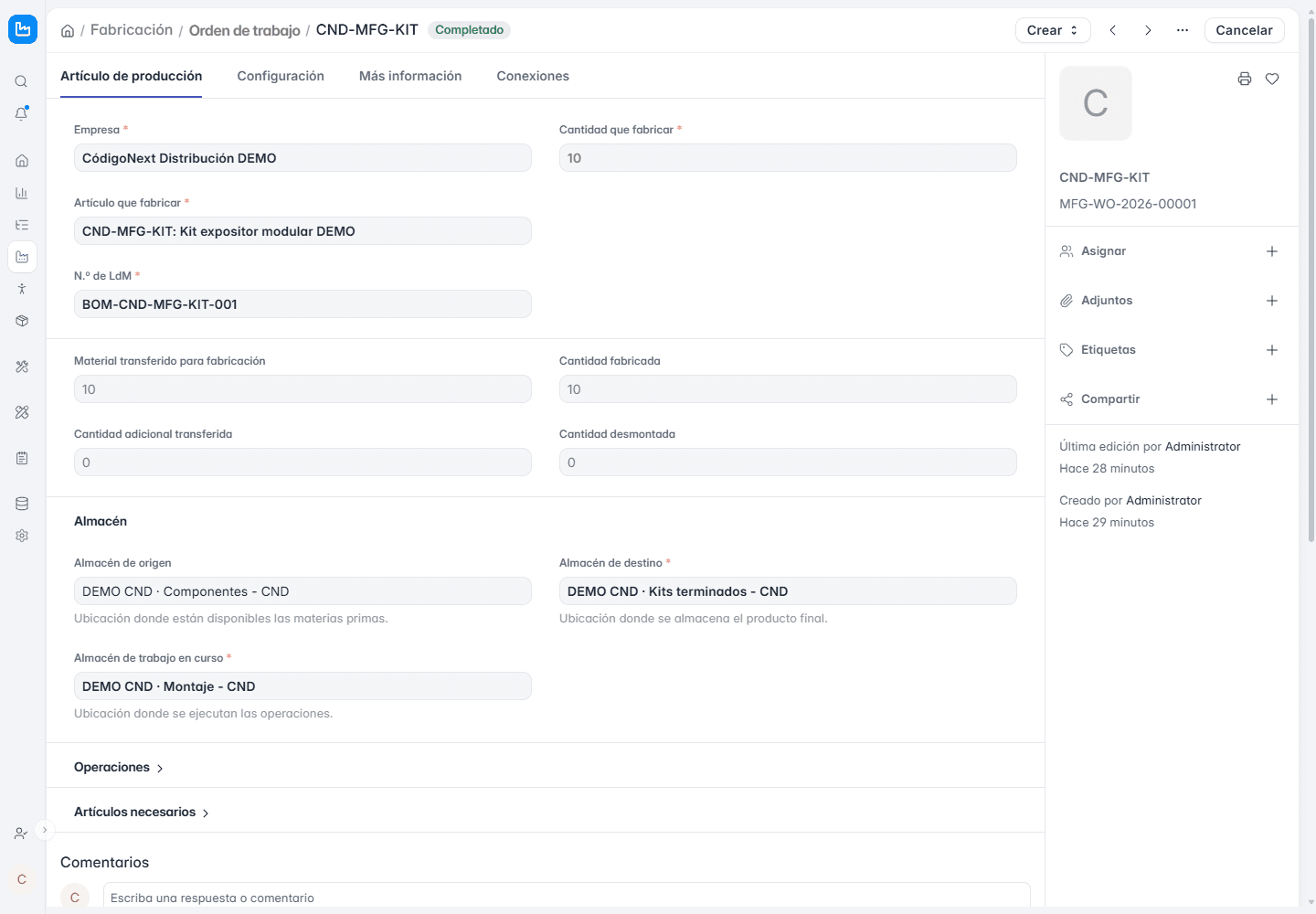Click the comment input field

tap(567, 897)
